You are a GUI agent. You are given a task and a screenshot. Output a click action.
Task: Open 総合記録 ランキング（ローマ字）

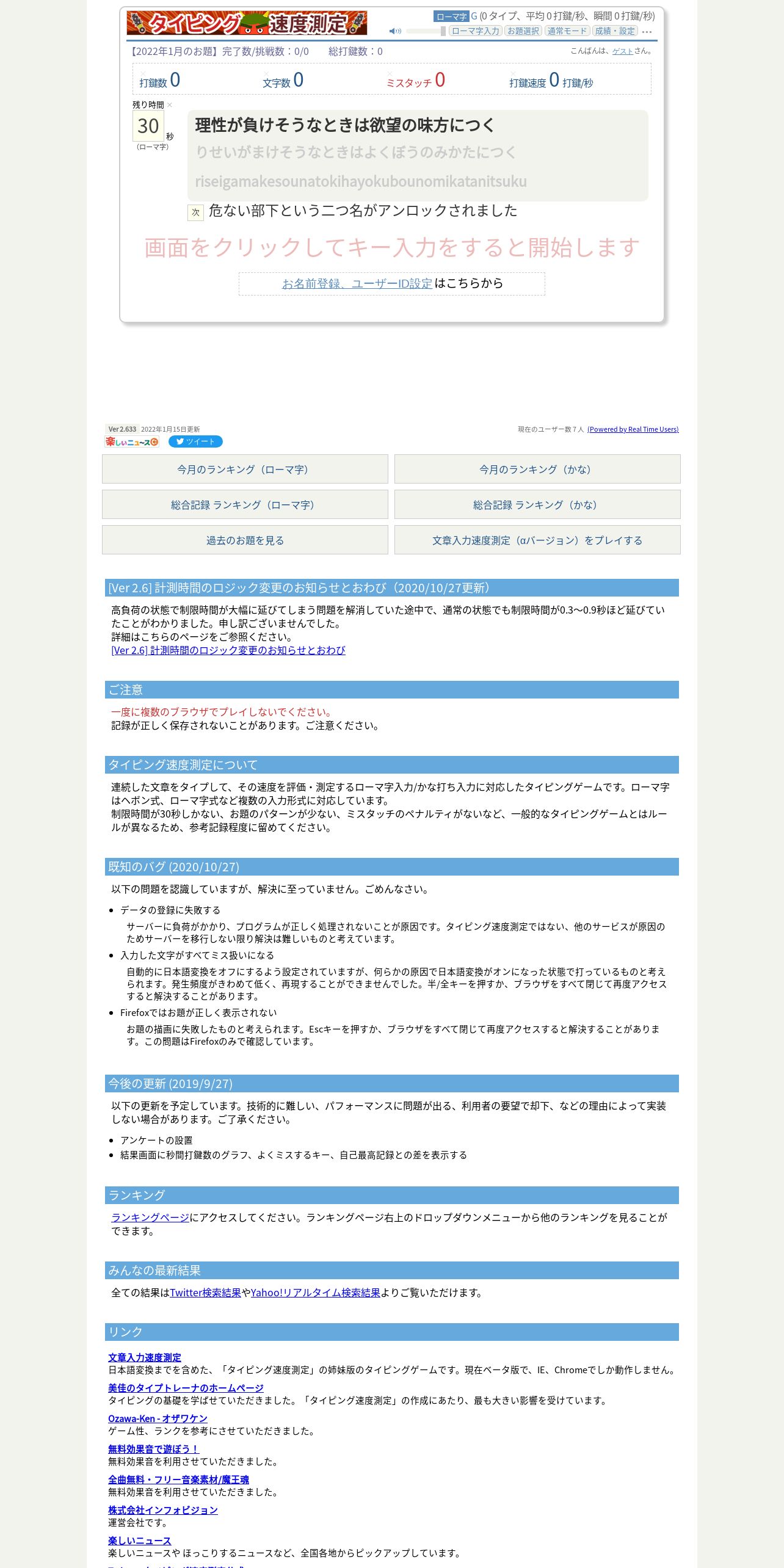[x=245, y=504]
